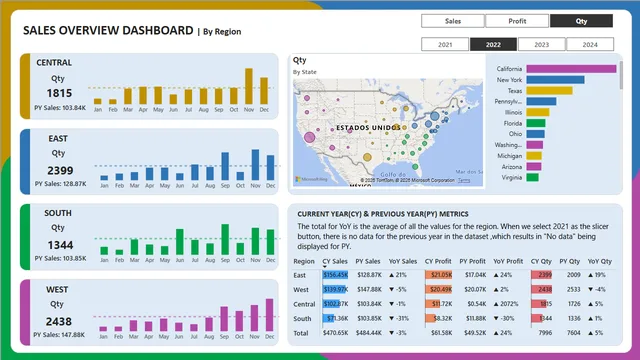Image resolution: width=640 pixels, height=360 pixels.
Task: Click the YoY Sales column header
Action: (402, 261)
